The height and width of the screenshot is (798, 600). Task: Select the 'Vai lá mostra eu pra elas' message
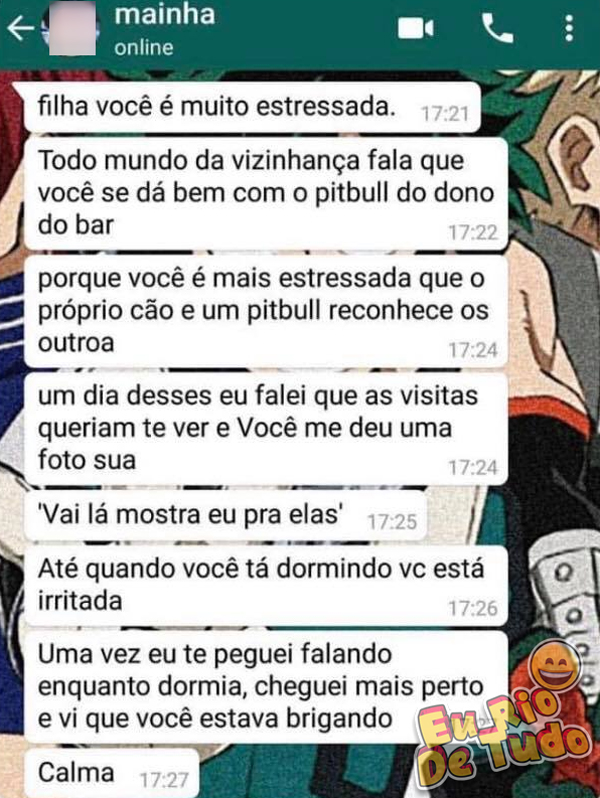(x=225, y=515)
